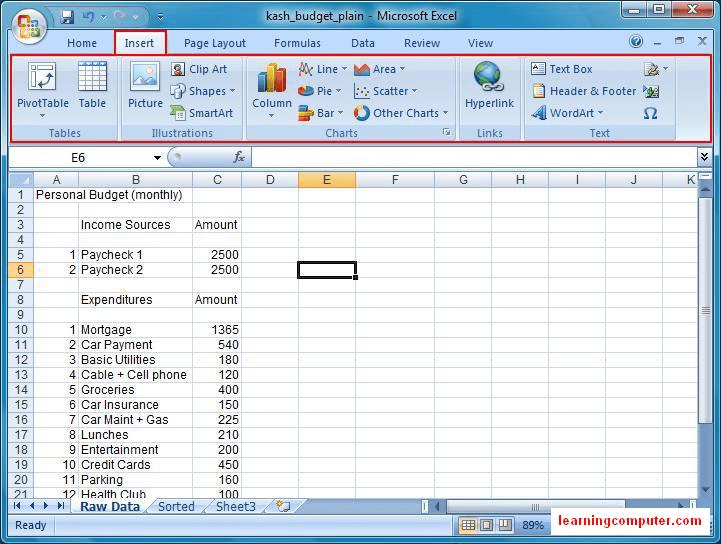The height and width of the screenshot is (544, 721).
Task: Insert a Table
Action: click(92, 86)
